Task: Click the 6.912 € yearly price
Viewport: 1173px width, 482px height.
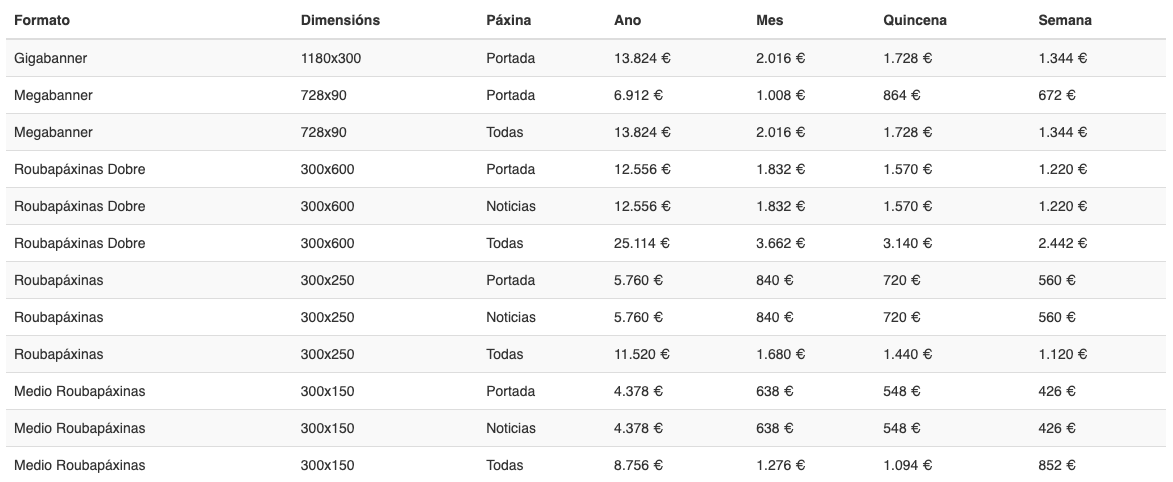Action: pos(638,95)
